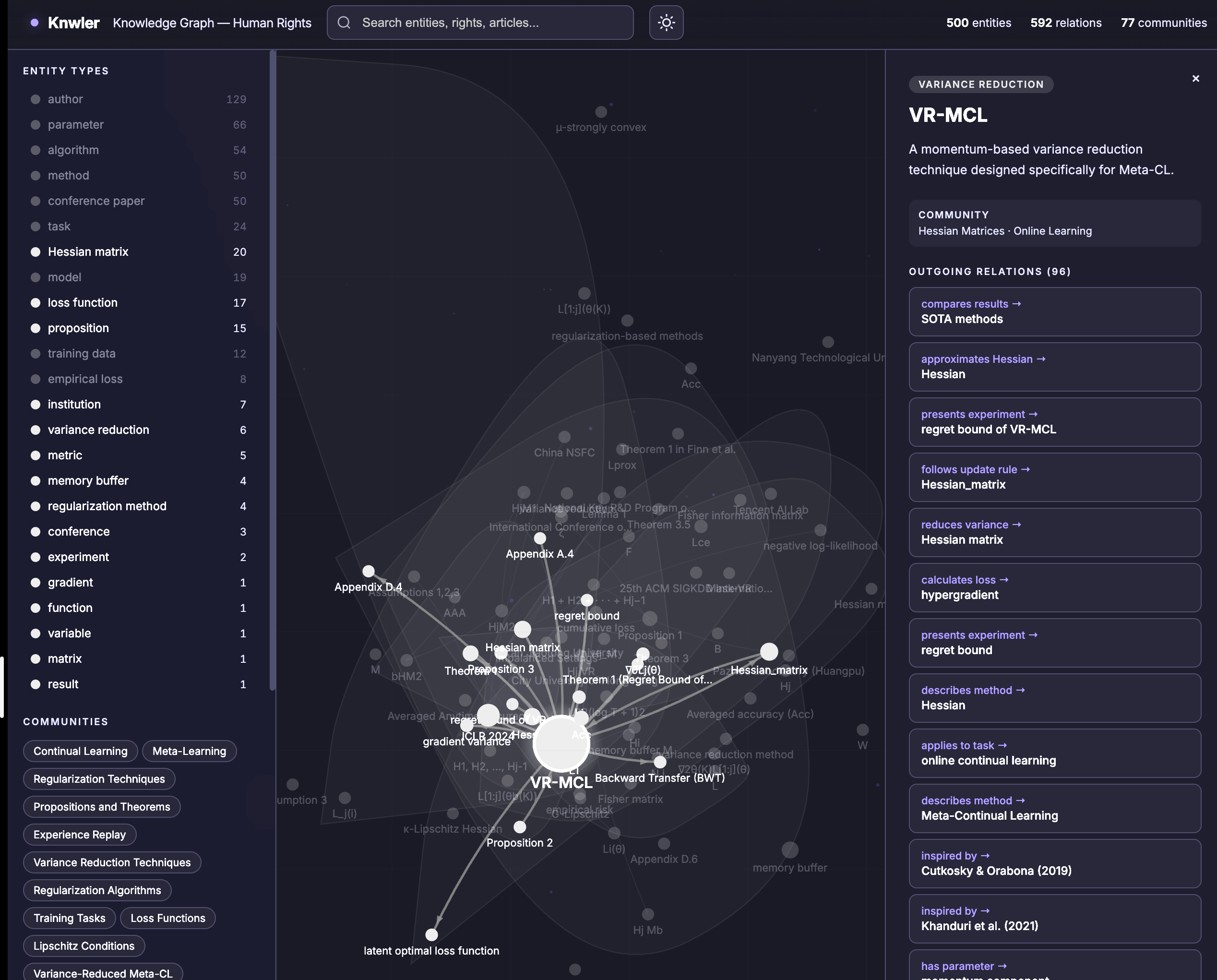Click the Experience Replay community button
The width and height of the screenshot is (1217, 980).
[x=80, y=835]
